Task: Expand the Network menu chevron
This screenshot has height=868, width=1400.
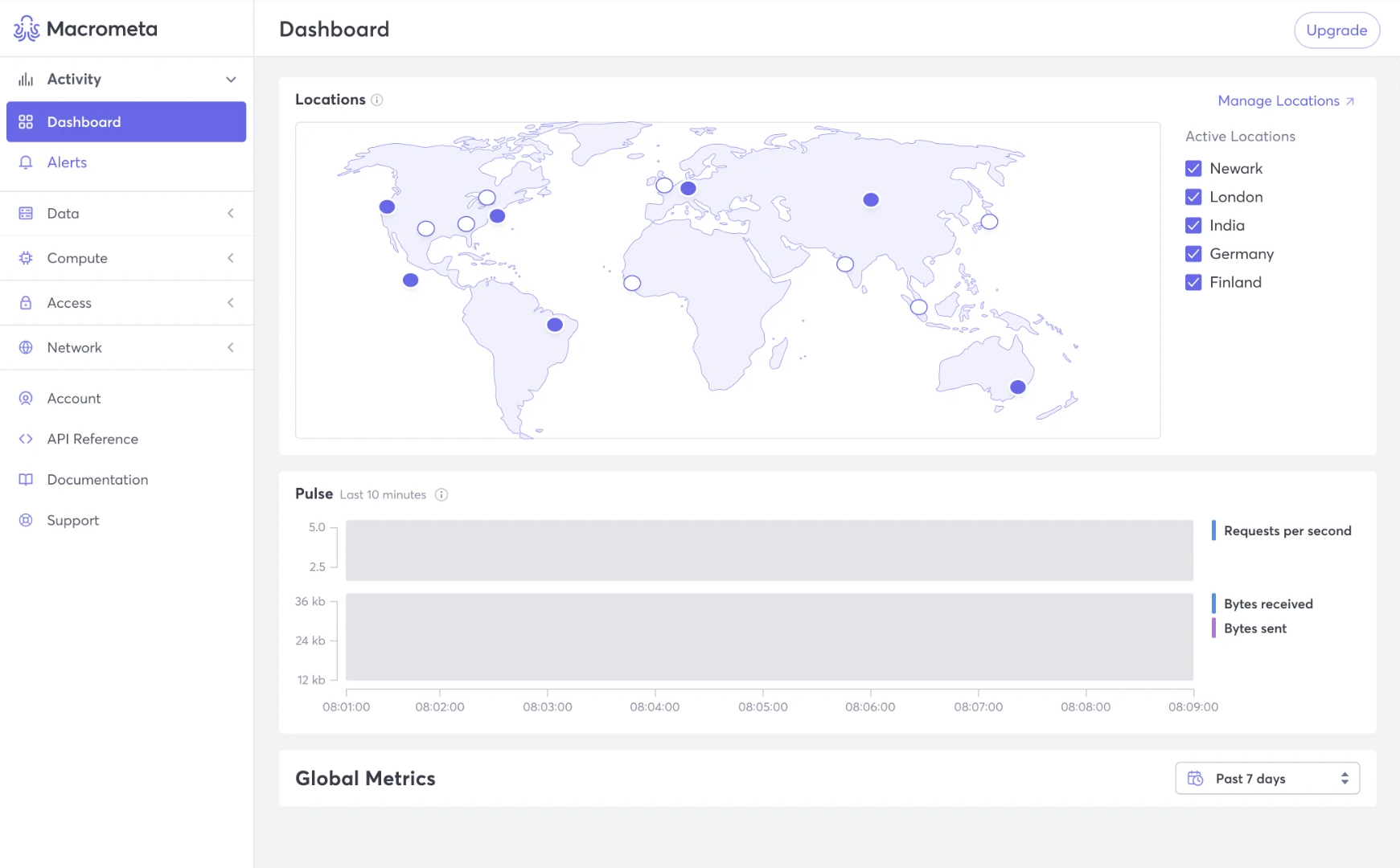Action: (231, 347)
